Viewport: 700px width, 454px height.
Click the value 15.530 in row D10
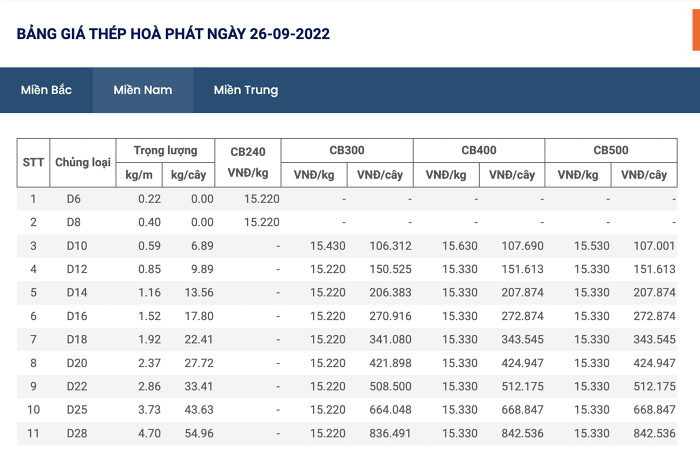(x=592, y=246)
